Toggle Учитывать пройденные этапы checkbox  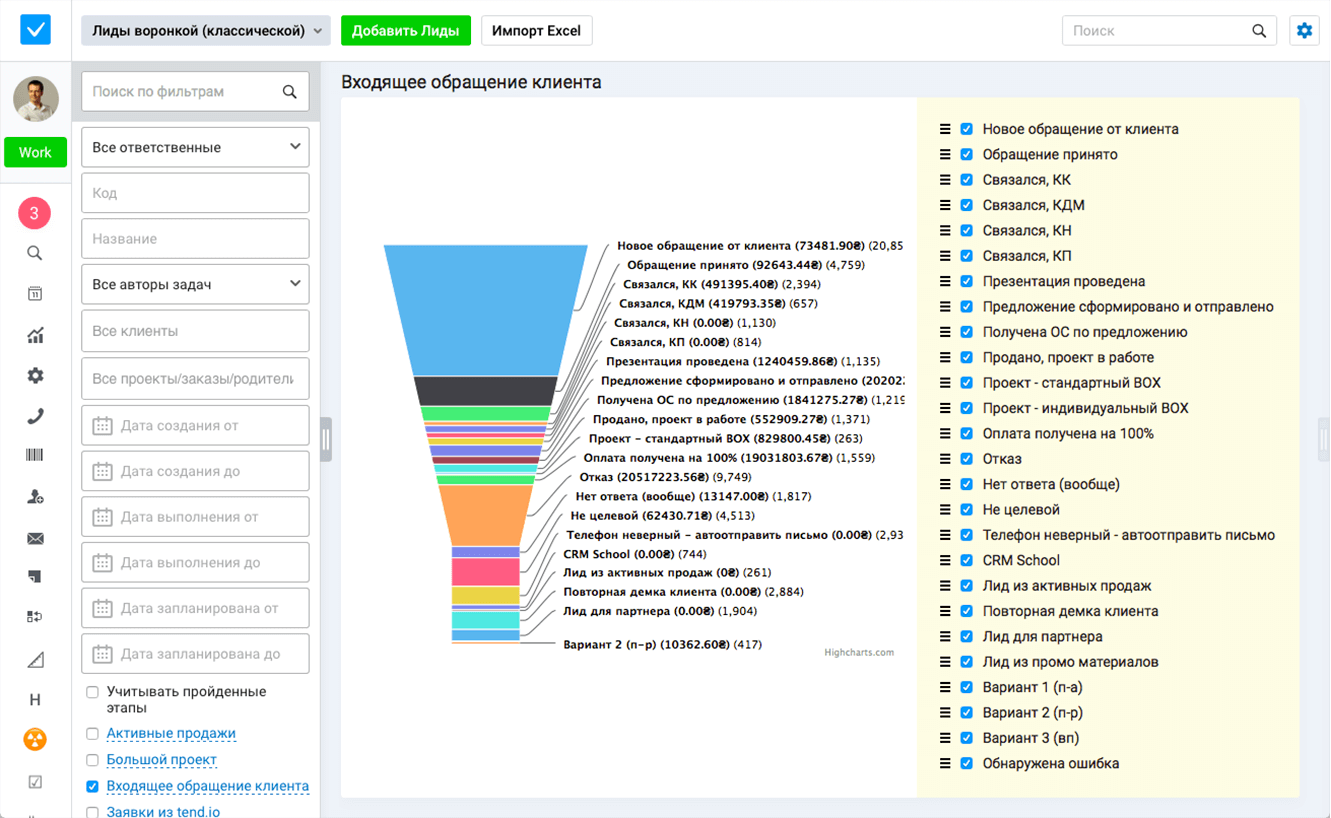click(92, 692)
